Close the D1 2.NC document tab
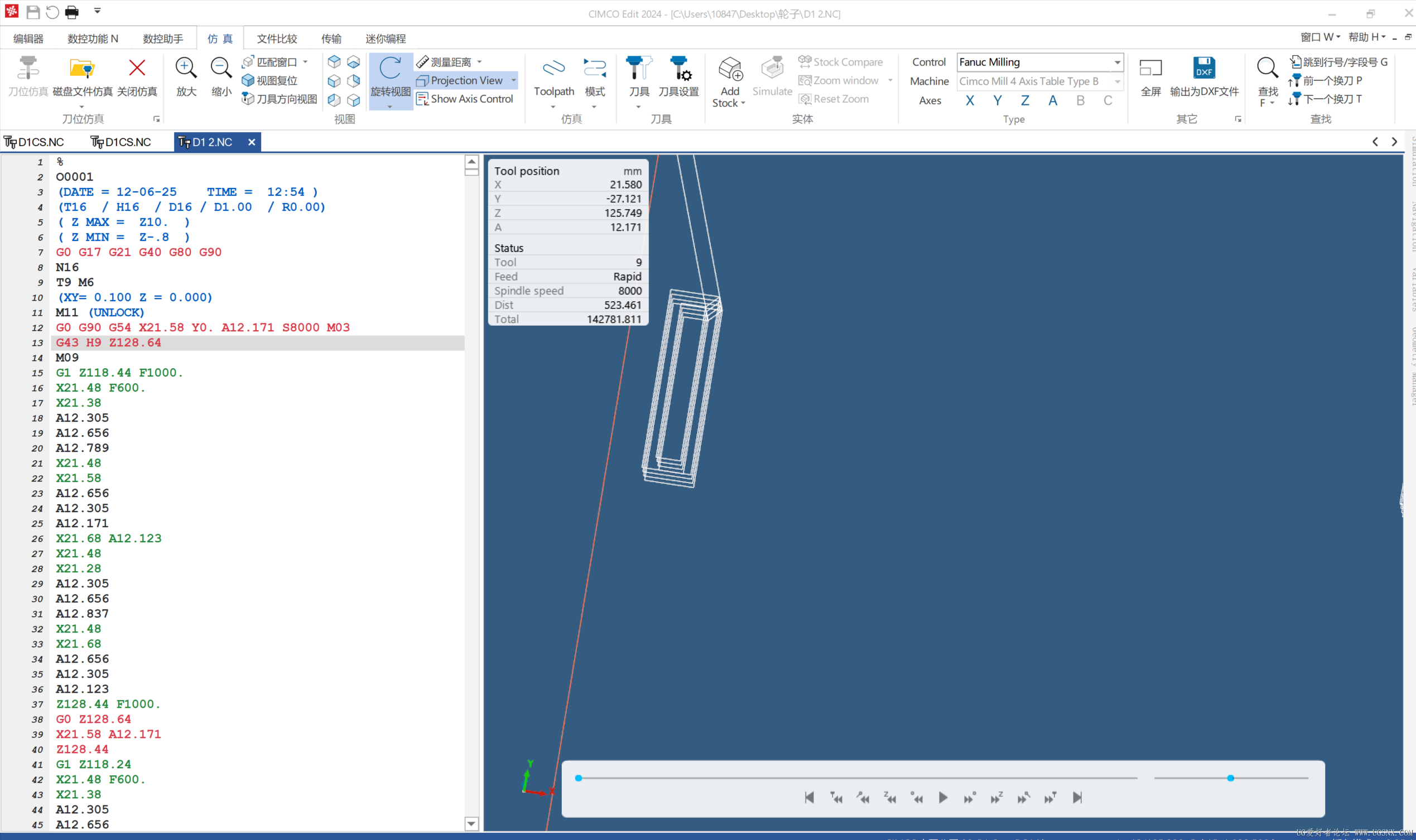 (x=252, y=142)
